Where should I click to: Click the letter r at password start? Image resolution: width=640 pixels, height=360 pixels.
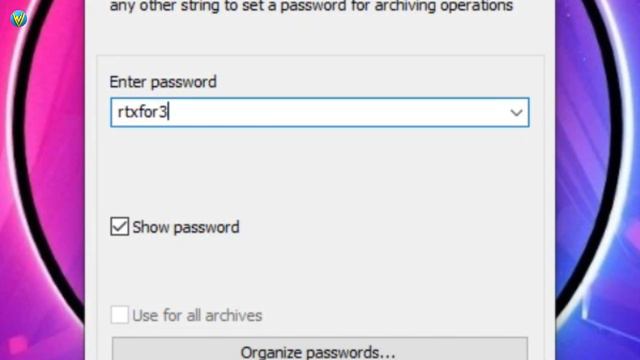120,113
